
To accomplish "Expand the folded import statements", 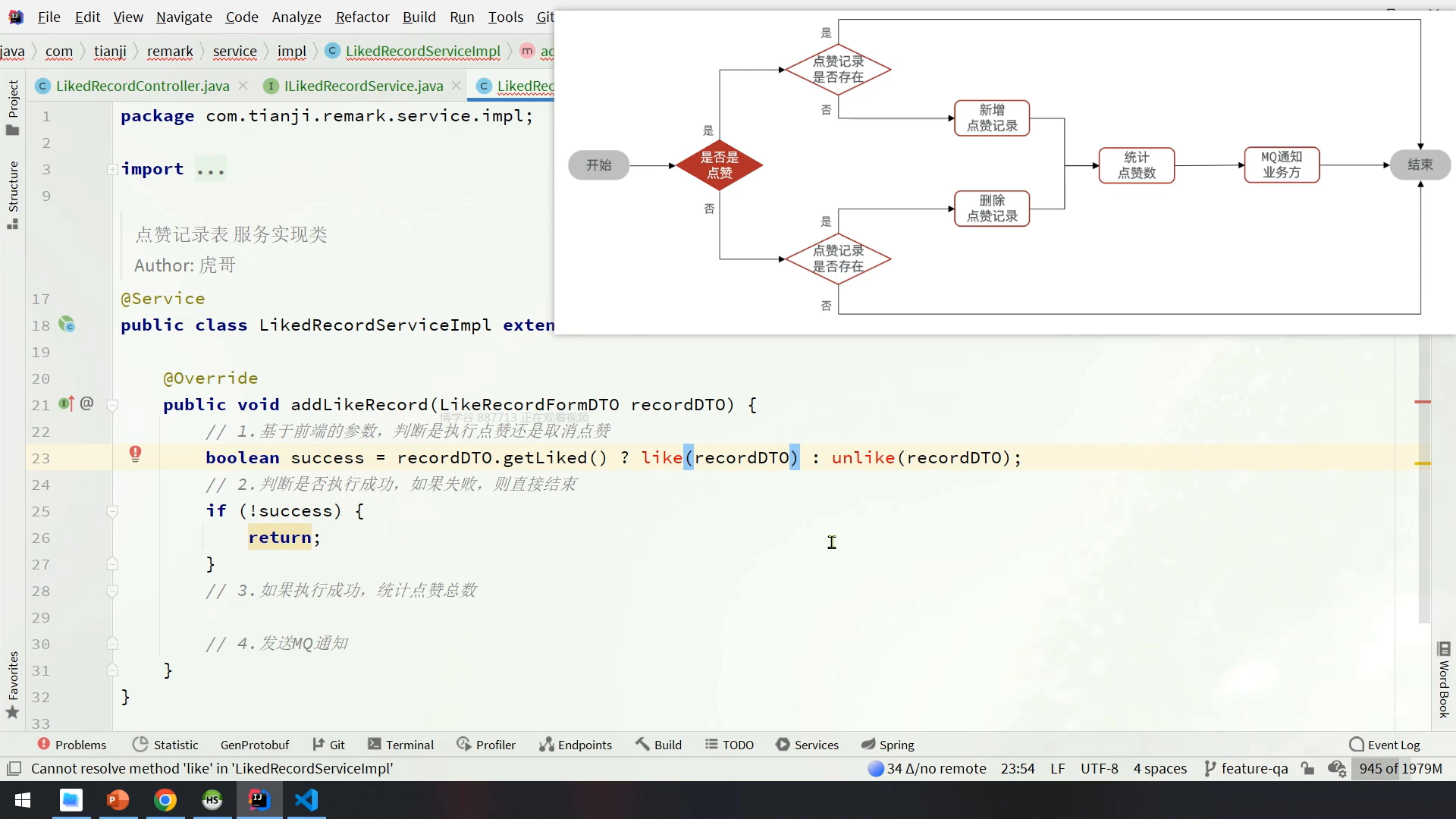I will coord(112,169).
